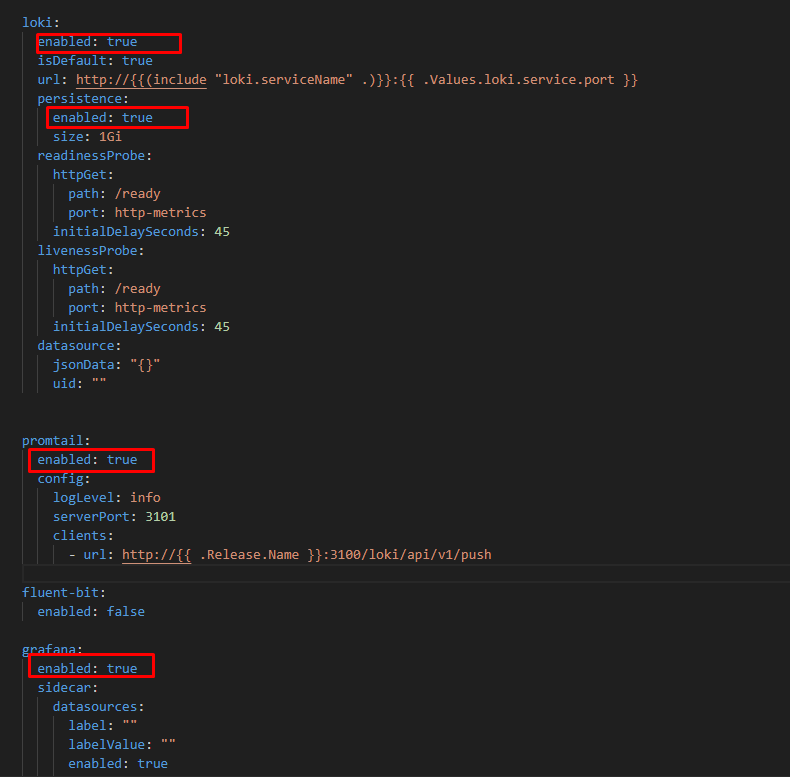Click grafana's highlighted enabled: true line
Screen dimensions: 790x777
91,666
